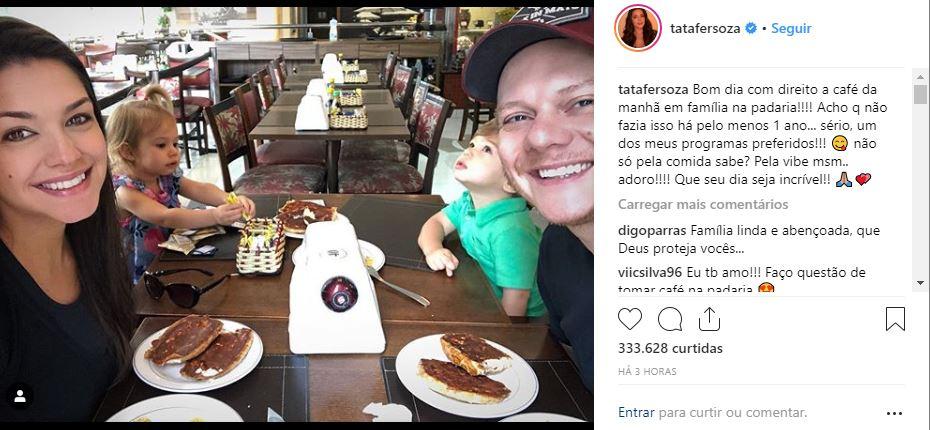Click the family breakfast photo

[x=297, y=215]
